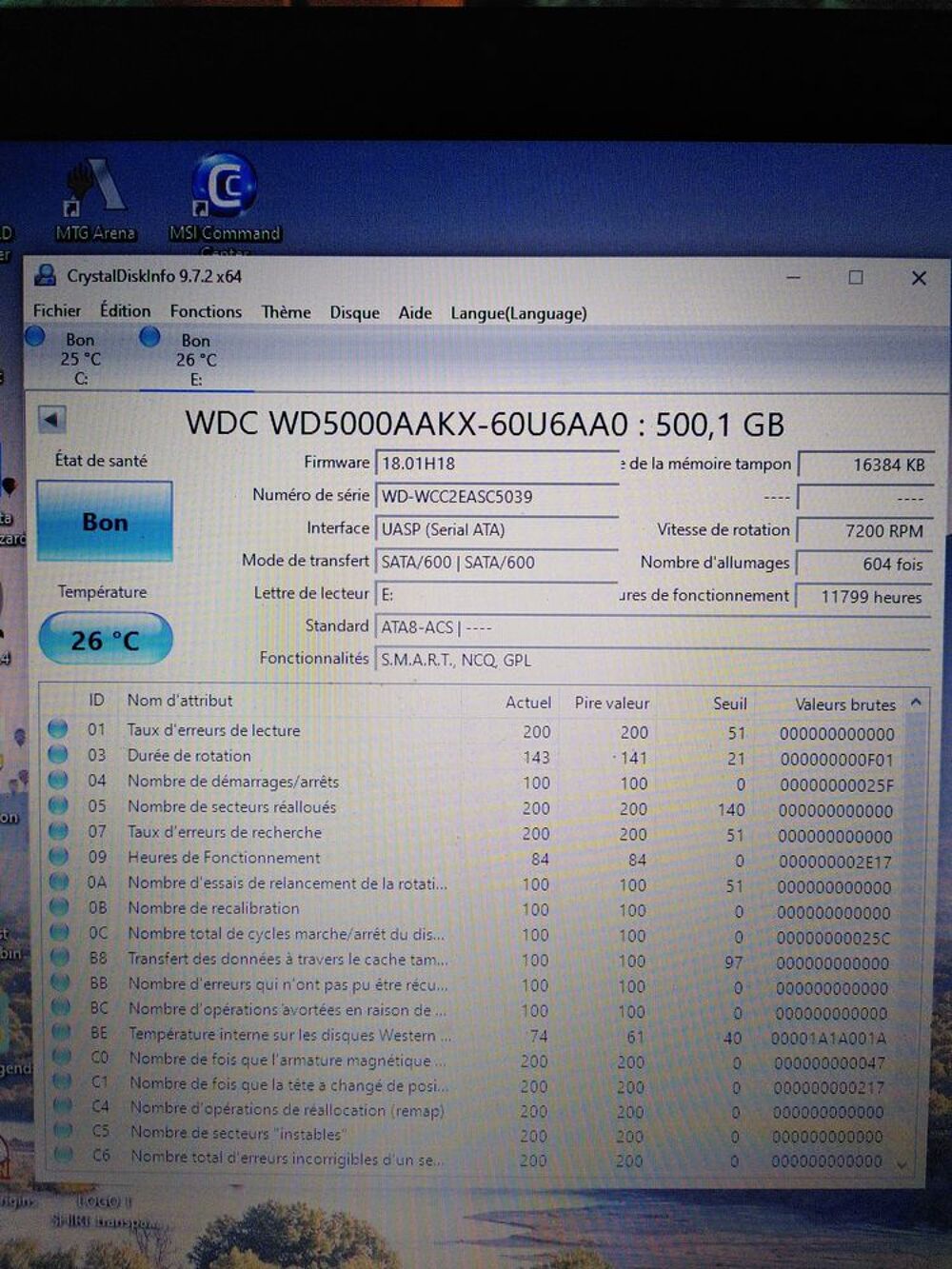Click the power-on hours value 11799 heures

[x=863, y=597]
